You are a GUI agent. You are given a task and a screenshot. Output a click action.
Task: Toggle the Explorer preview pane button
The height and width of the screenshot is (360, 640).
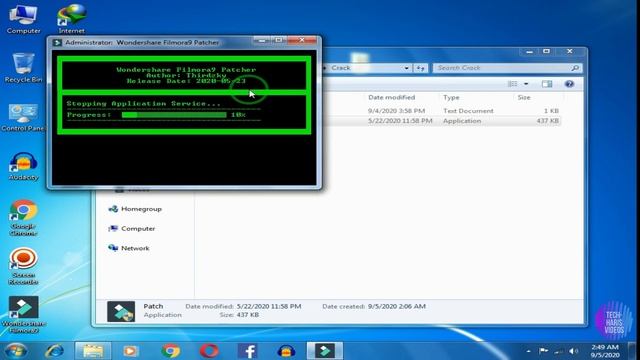(x=547, y=84)
